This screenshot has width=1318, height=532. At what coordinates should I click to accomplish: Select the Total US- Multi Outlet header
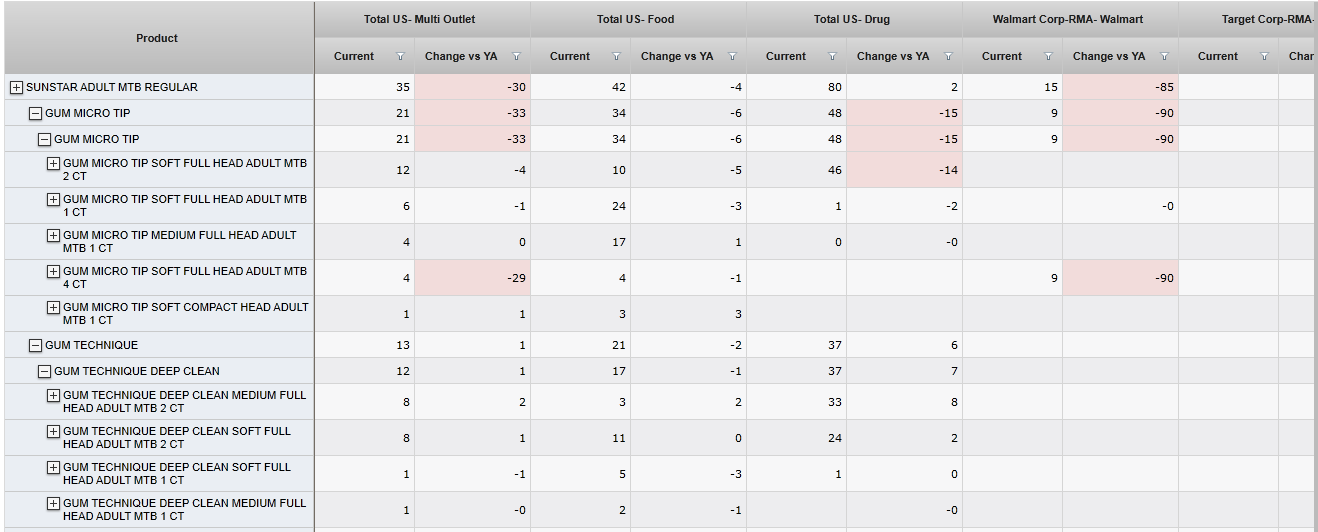click(420, 19)
